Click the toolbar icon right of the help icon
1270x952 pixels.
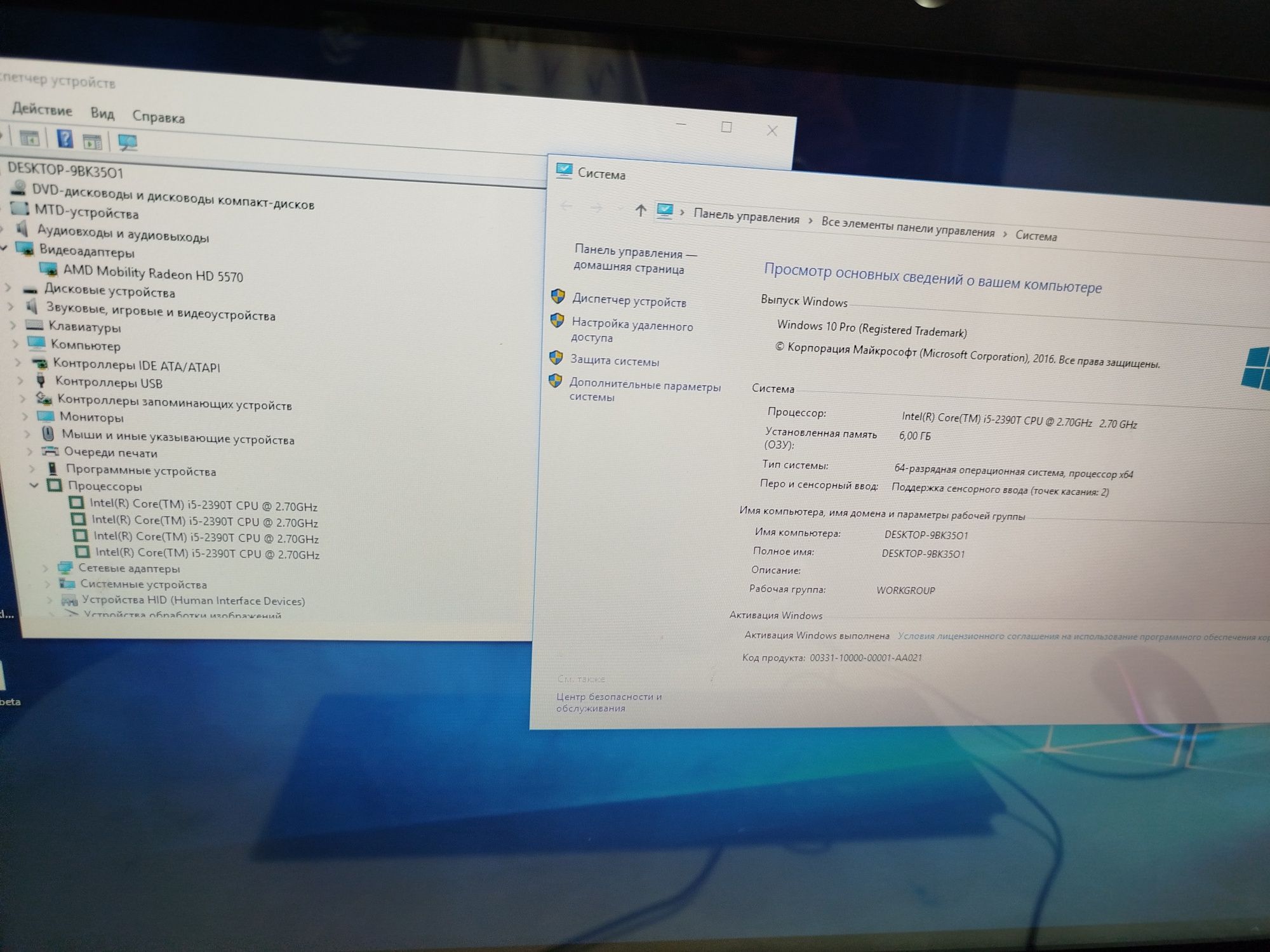point(92,142)
